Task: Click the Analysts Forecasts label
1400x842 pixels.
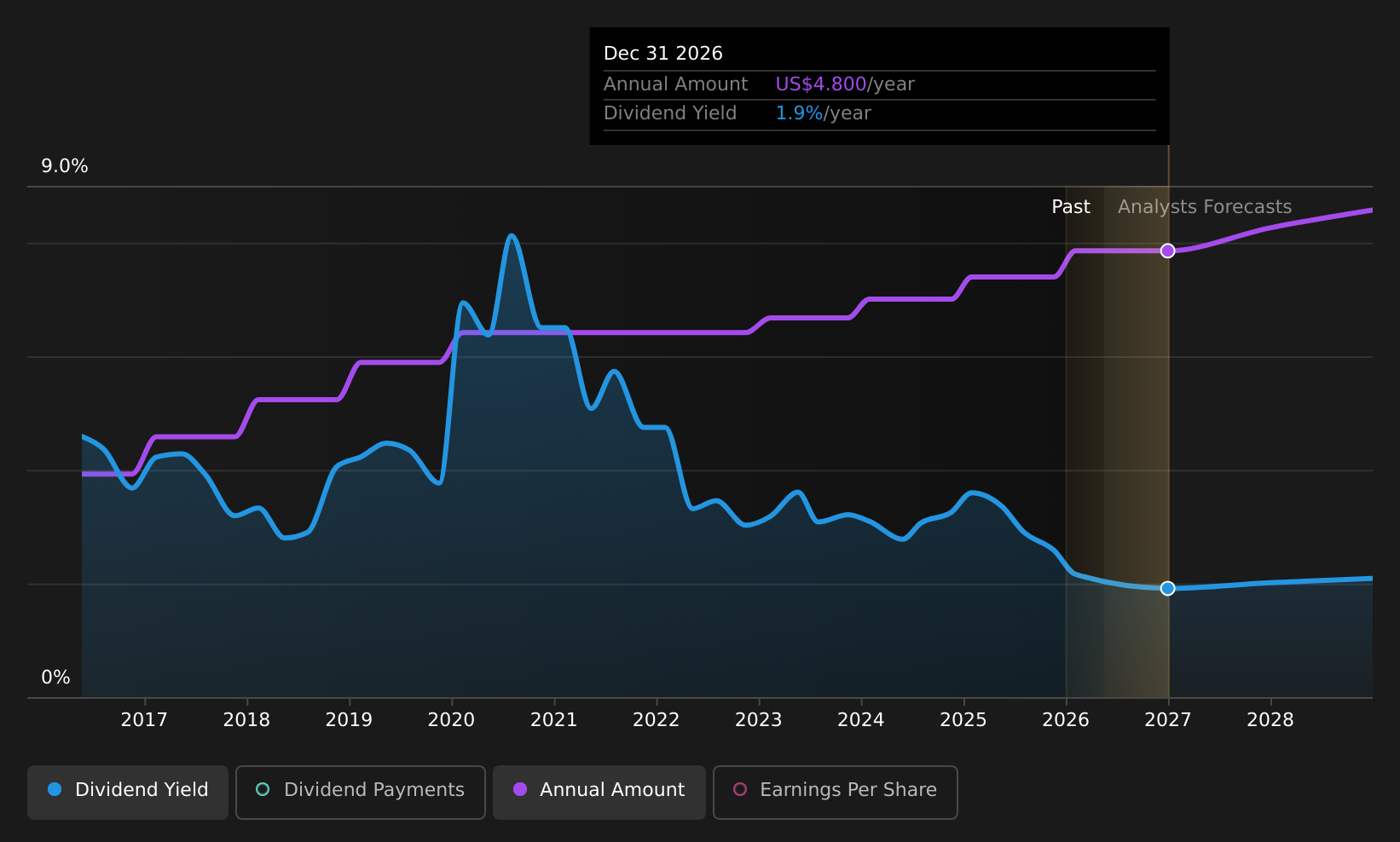Action: click(x=1205, y=207)
